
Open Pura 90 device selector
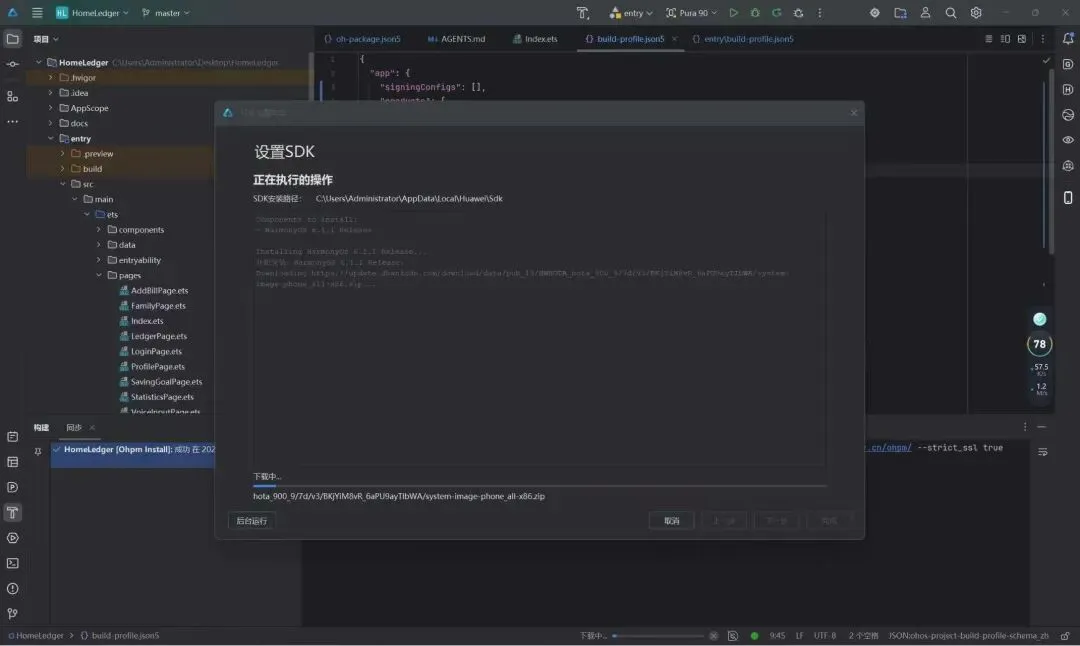692,12
